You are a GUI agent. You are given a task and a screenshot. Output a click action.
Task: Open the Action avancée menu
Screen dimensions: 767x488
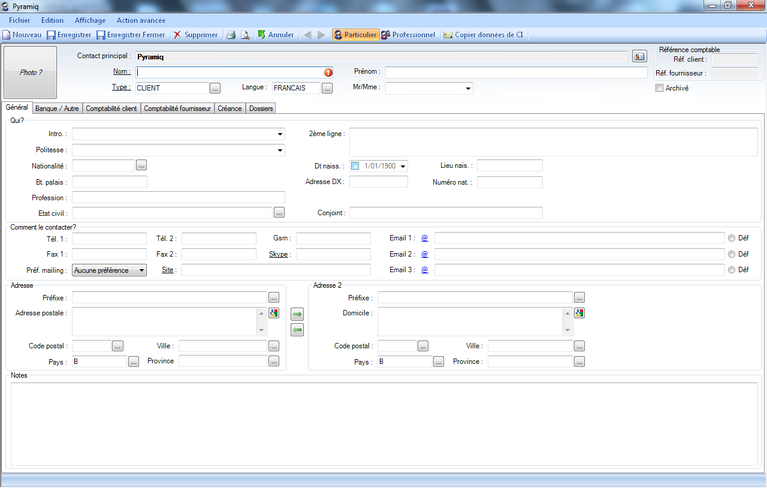pos(141,20)
